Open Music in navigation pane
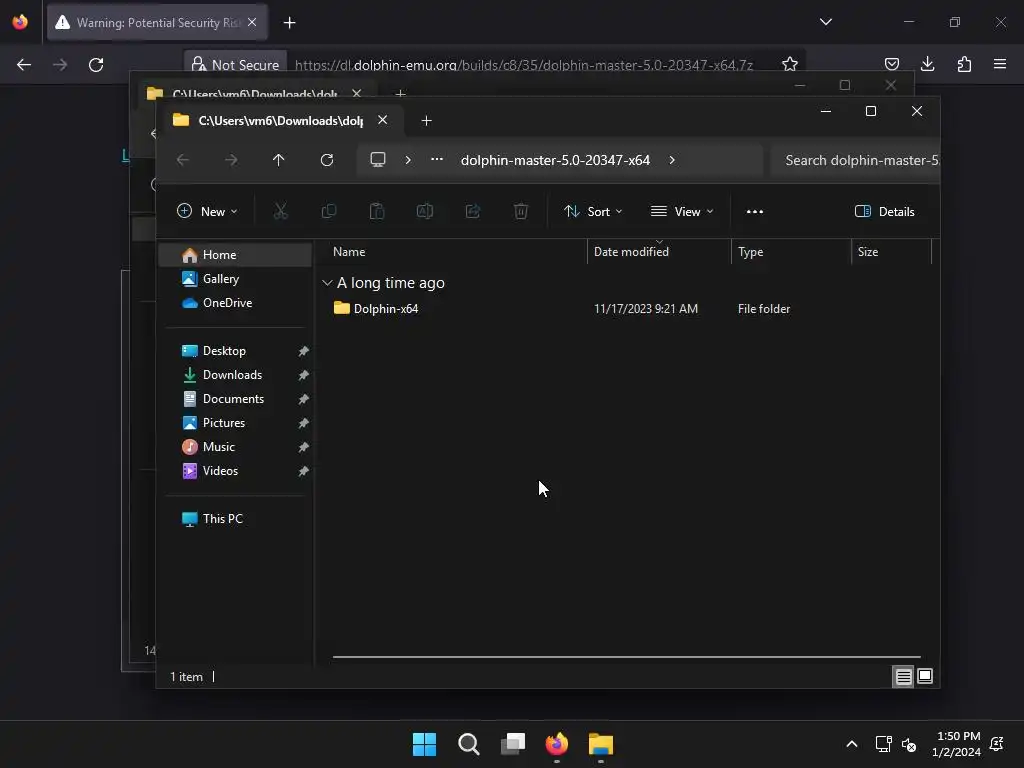 [235, 447]
